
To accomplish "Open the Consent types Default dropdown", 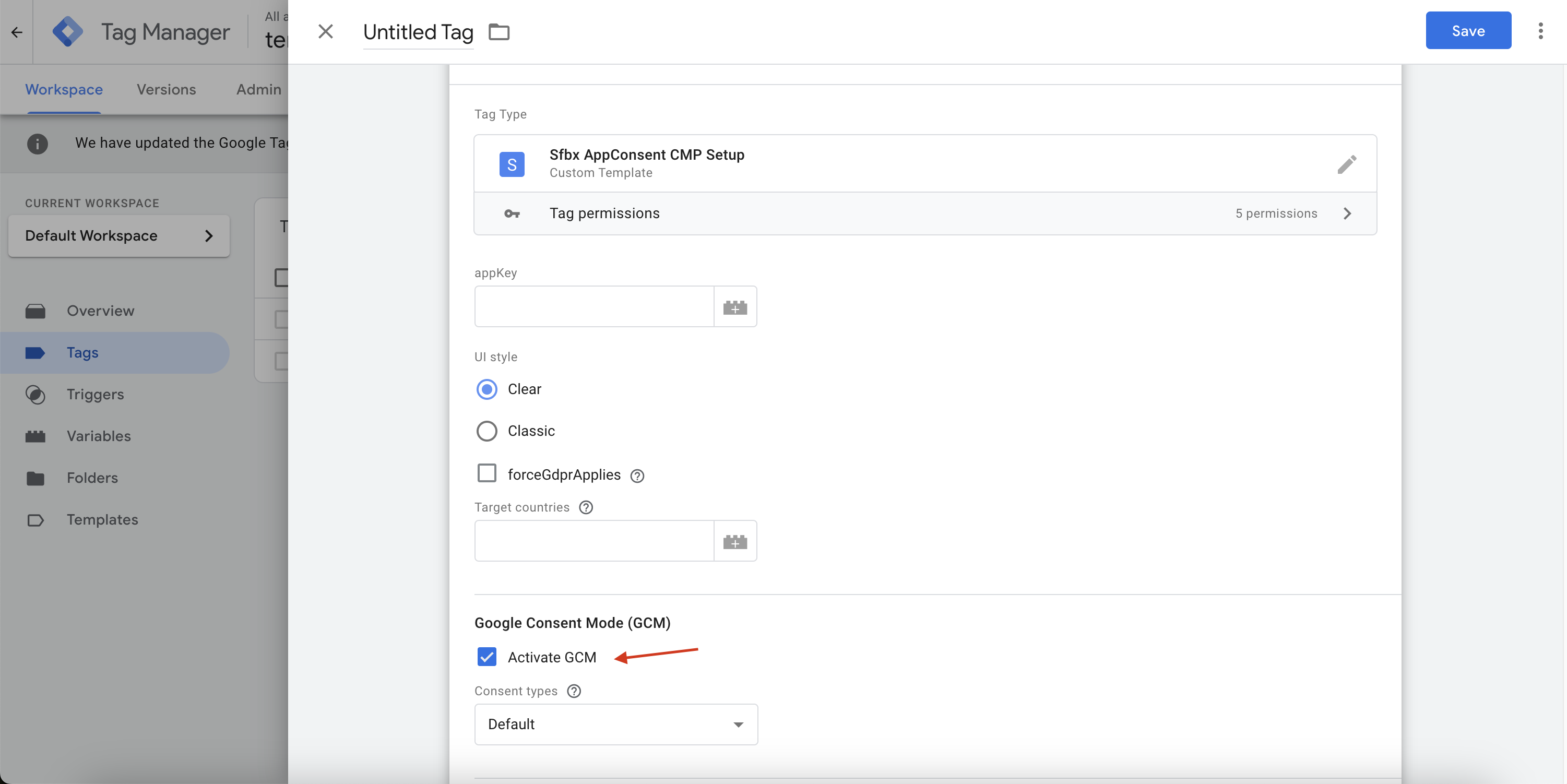I will coord(615,724).
